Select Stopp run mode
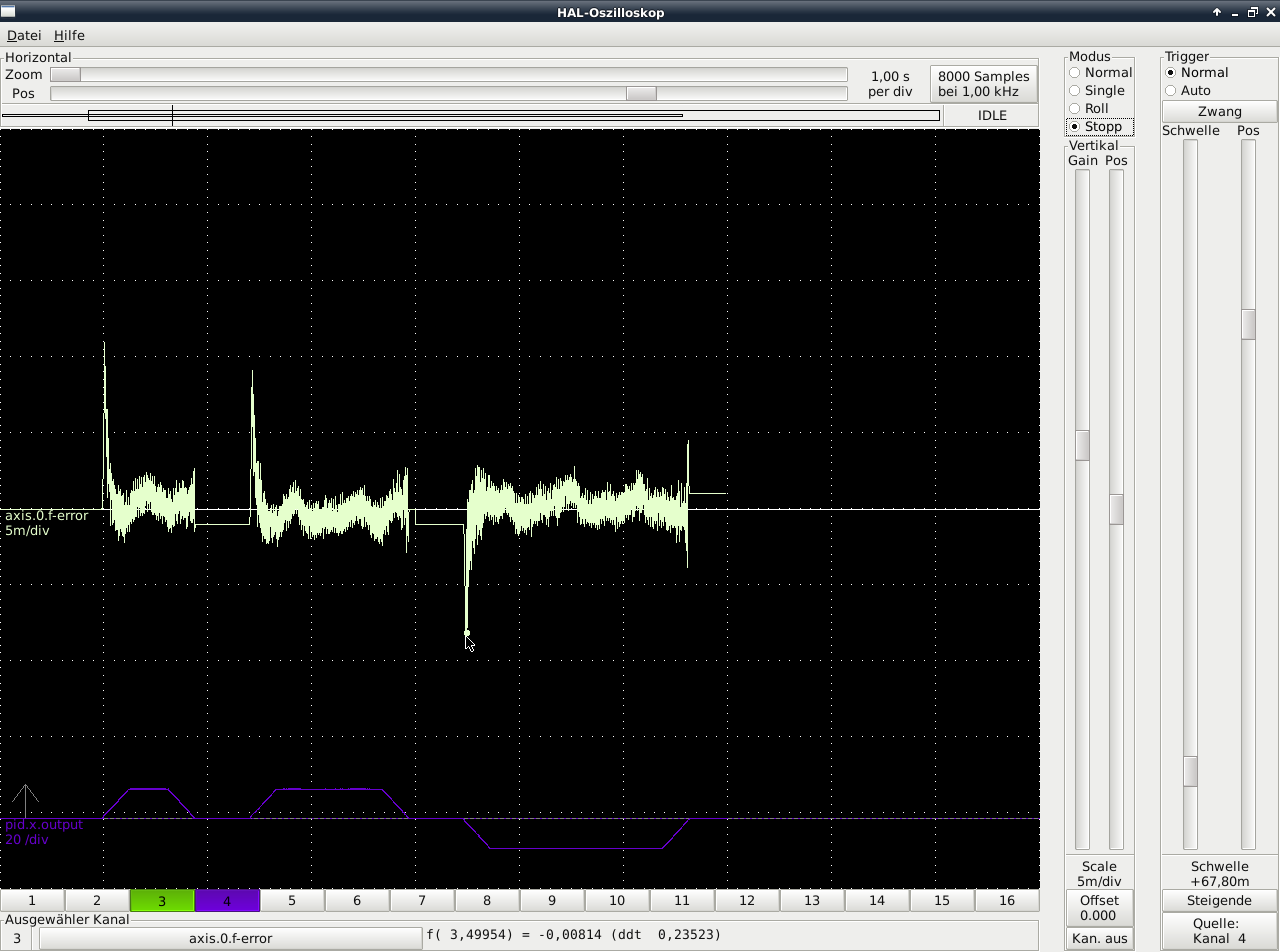This screenshot has height=952, width=1280. (1100, 127)
